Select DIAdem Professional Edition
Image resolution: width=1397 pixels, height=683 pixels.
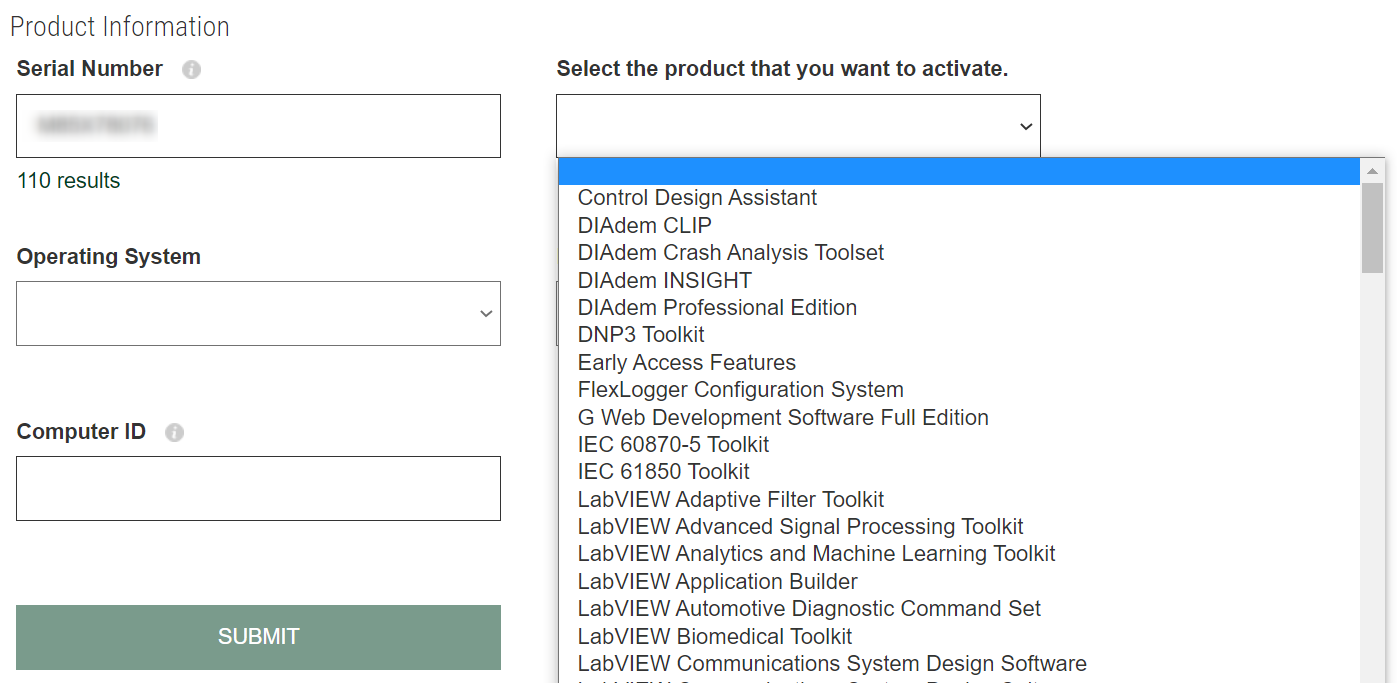pos(959,308)
